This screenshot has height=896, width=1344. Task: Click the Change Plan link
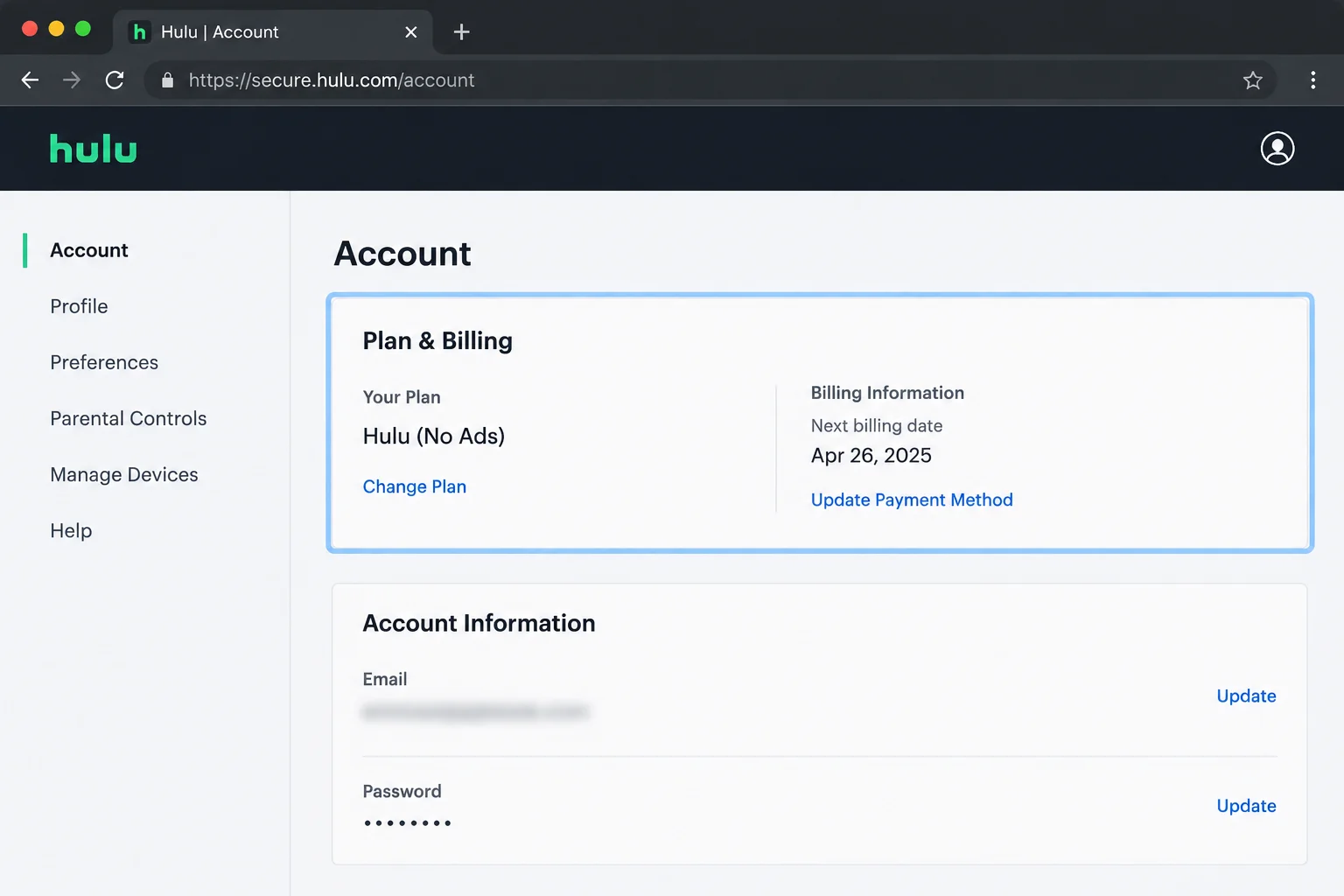(415, 486)
